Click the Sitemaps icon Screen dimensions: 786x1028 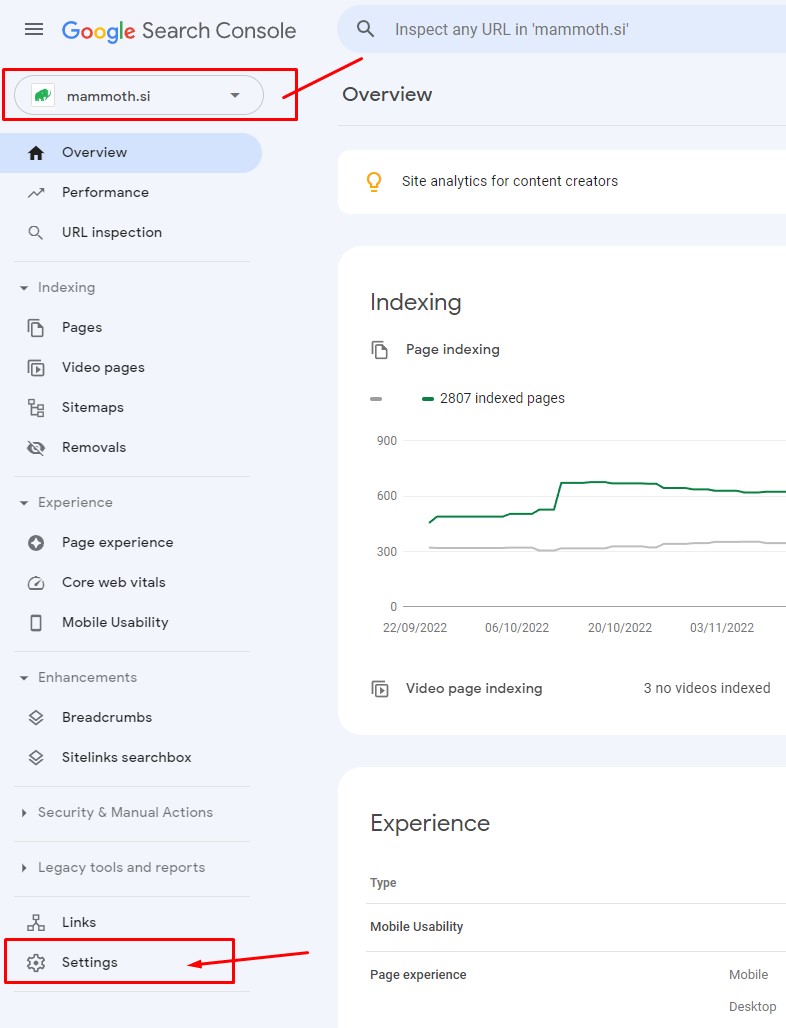pyautogui.click(x=36, y=408)
